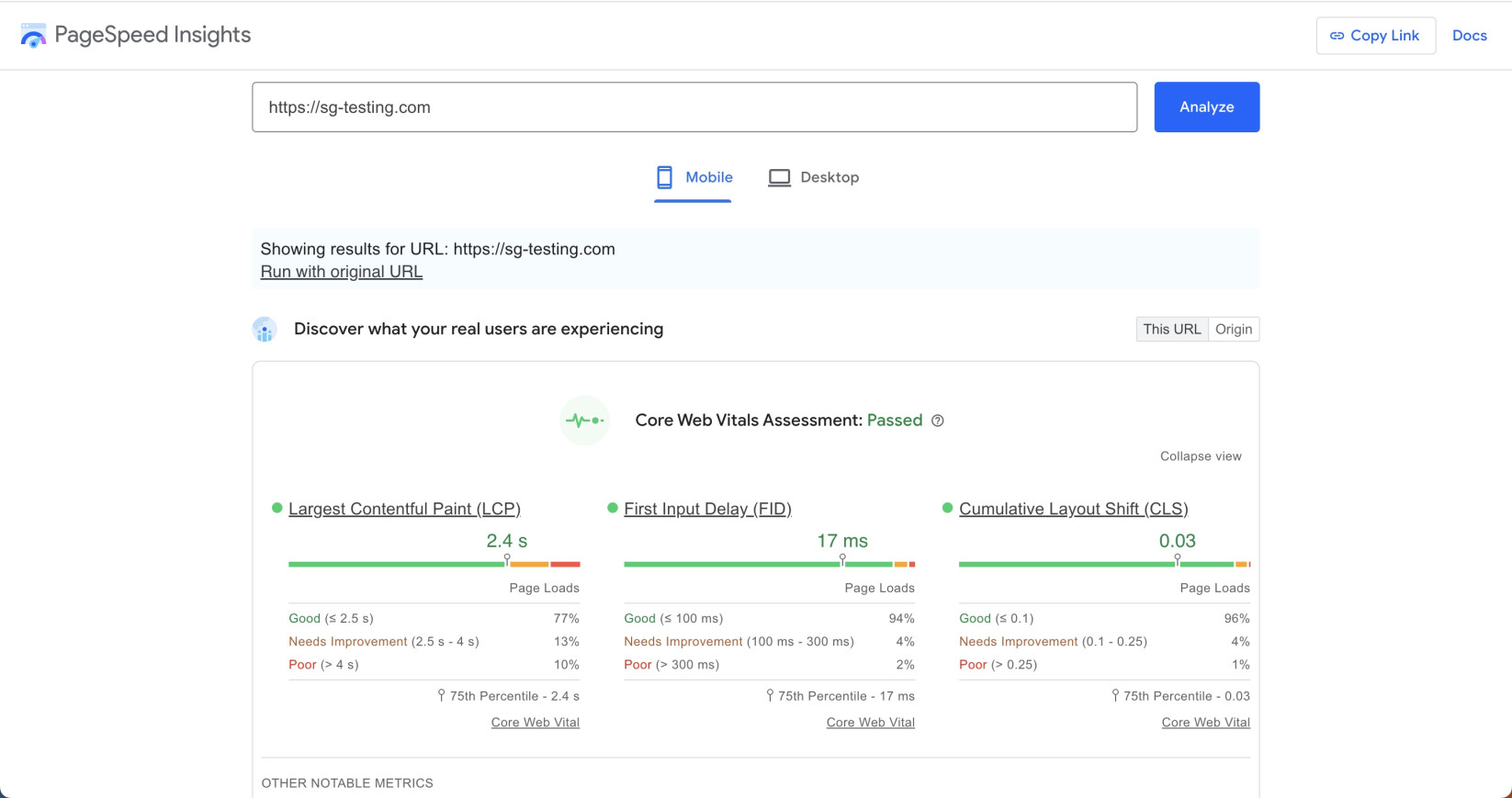The width and height of the screenshot is (1512, 798).
Task: Click the green dot beside First Input Delay
Action: (612, 508)
